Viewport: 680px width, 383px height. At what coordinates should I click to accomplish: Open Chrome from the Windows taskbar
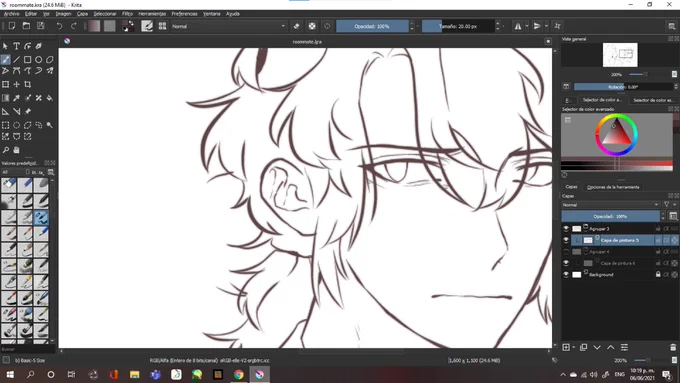pos(239,374)
